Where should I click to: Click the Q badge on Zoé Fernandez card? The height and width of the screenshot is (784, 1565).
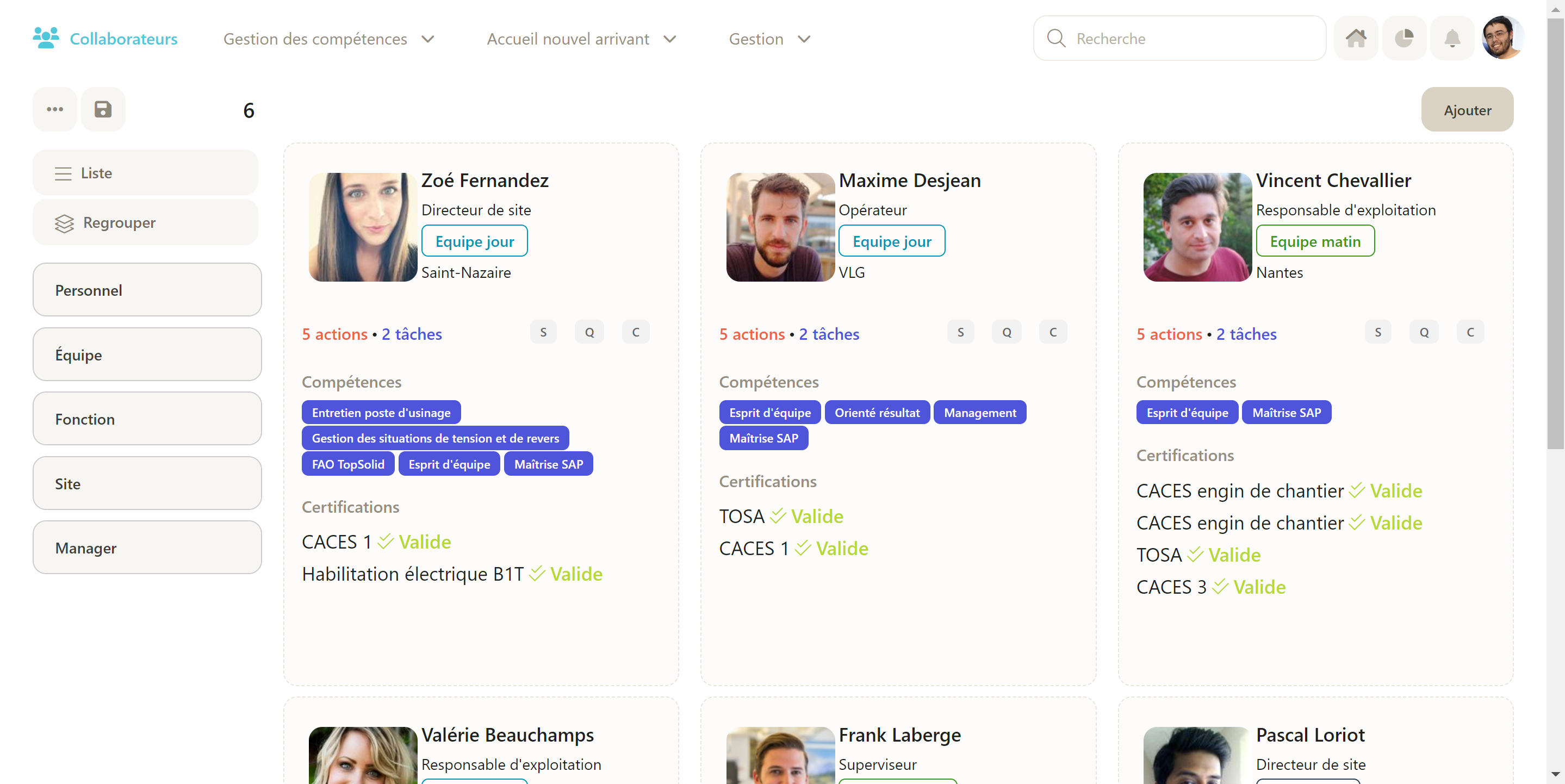(589, 332)
